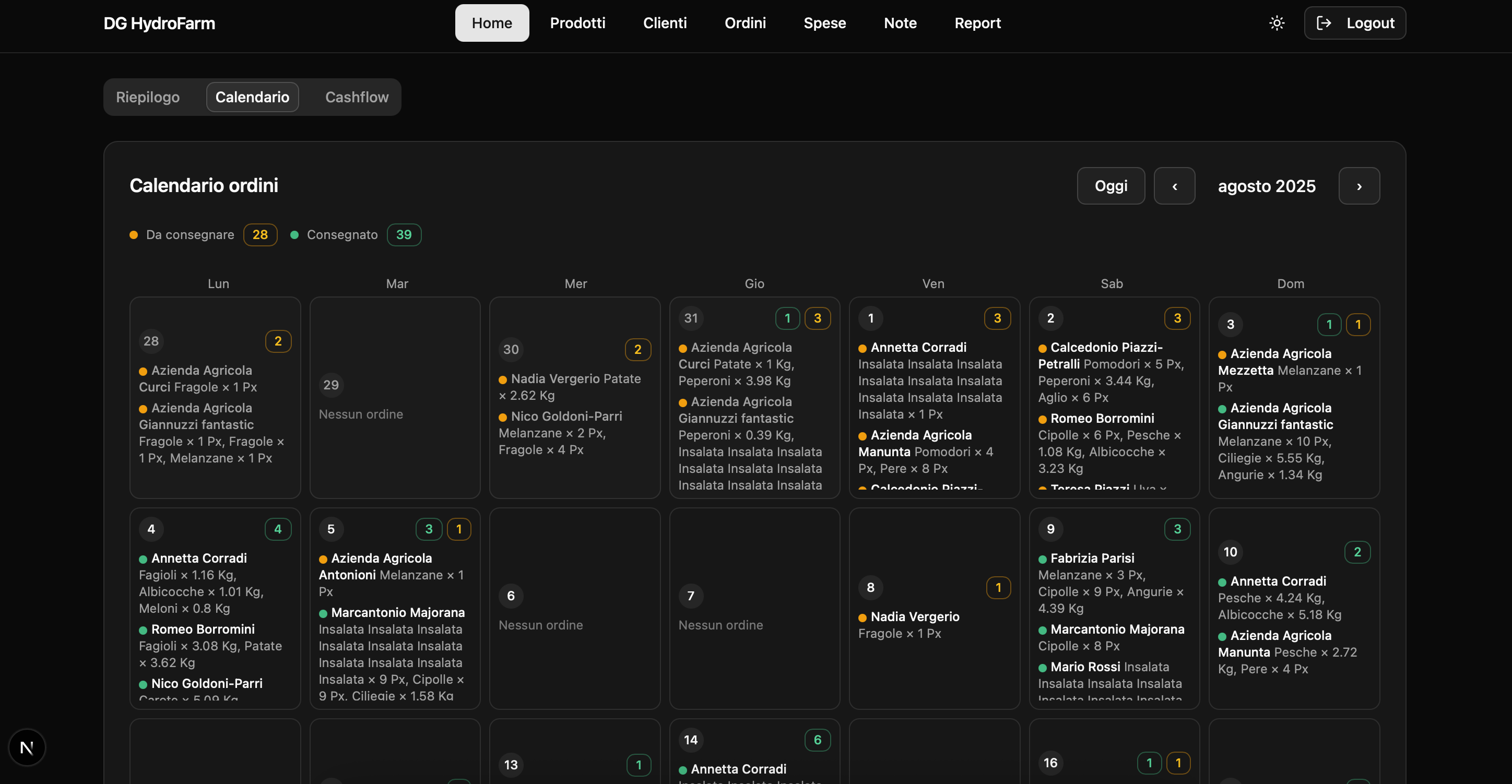Screen dimensions: 1512x784
Task: Click the DG HydroFarm logo title
Action: [159, 23]
